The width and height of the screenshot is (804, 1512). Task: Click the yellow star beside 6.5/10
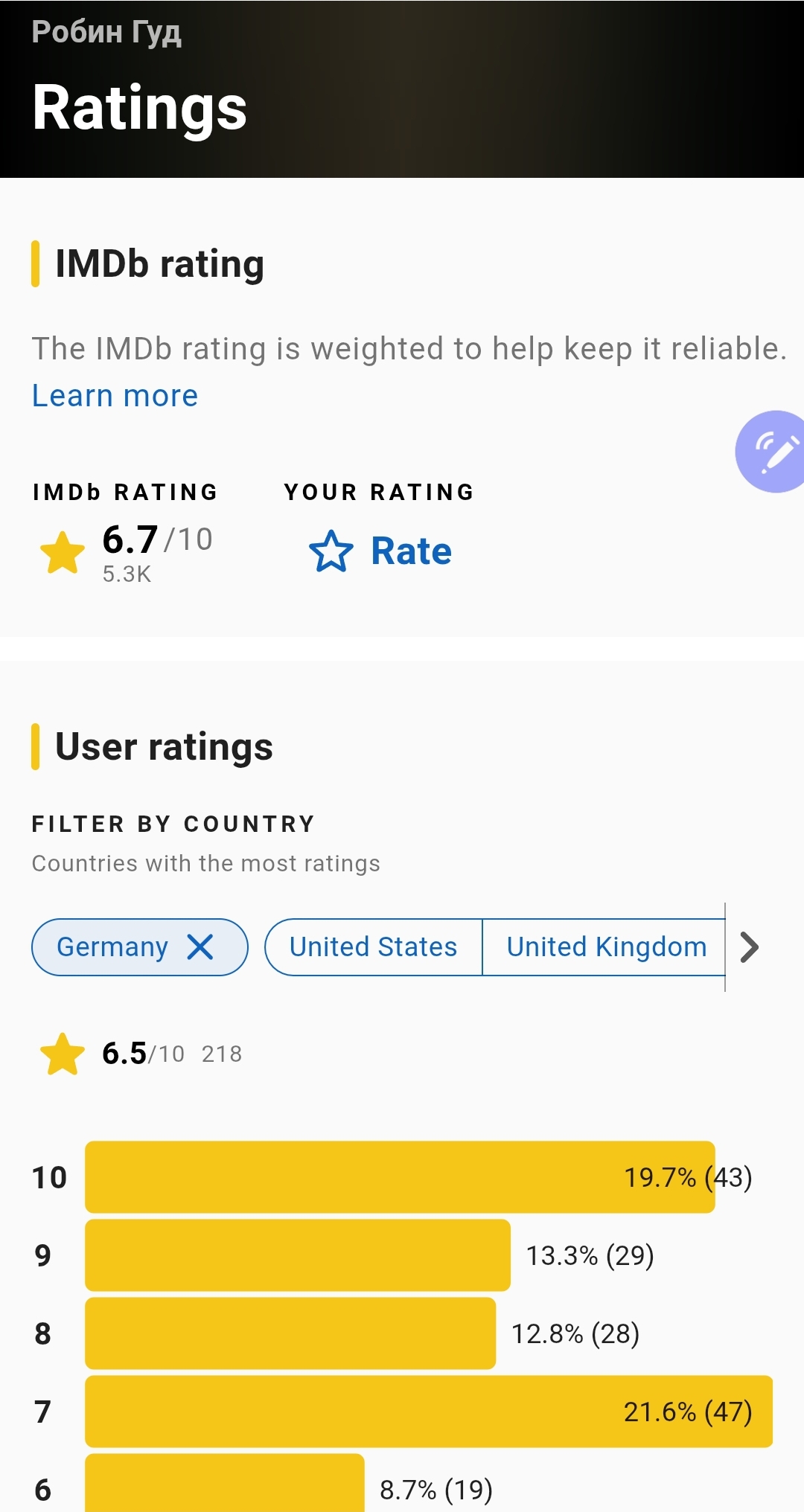coord(63,1054)
